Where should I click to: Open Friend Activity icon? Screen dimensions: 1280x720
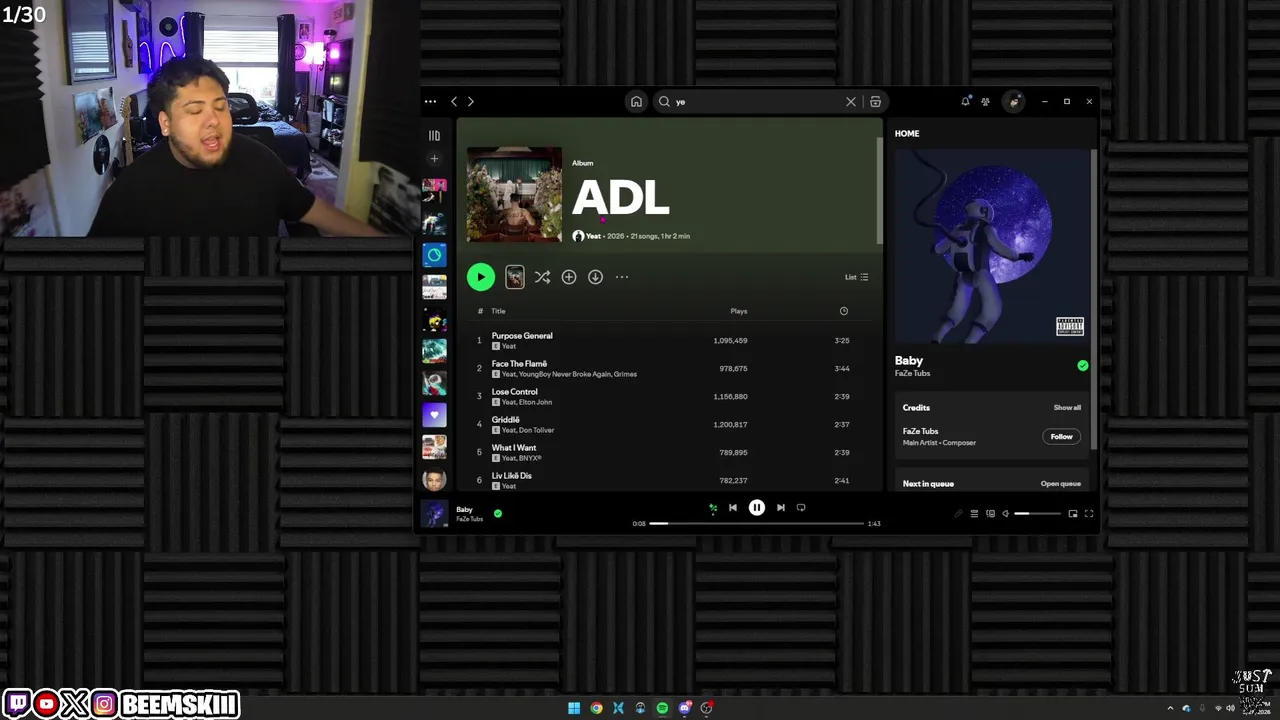pyautogui.click(x=986, y=101)
